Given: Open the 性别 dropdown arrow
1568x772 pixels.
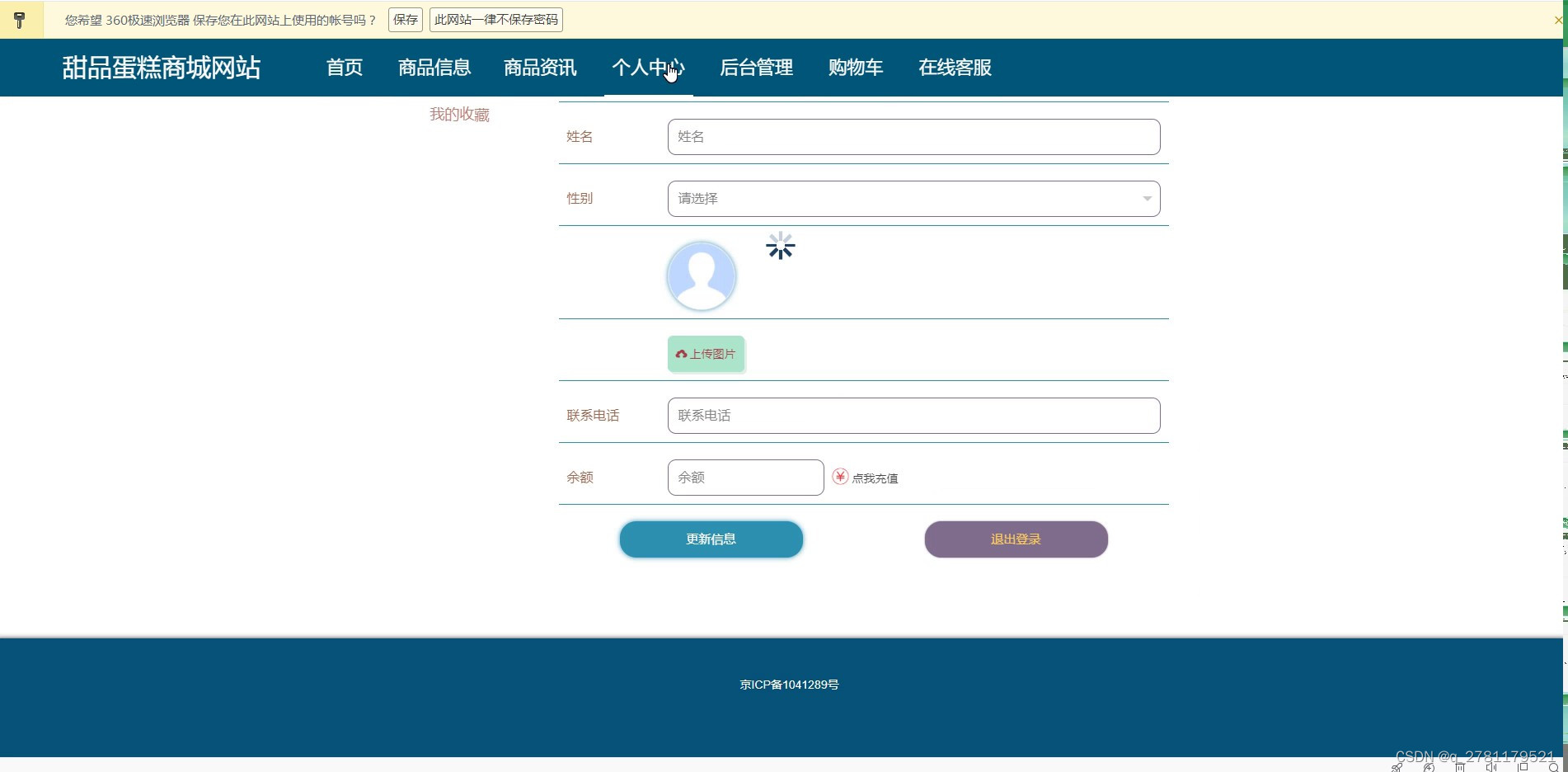Looking at the screenshot, I should (1147, 199).
